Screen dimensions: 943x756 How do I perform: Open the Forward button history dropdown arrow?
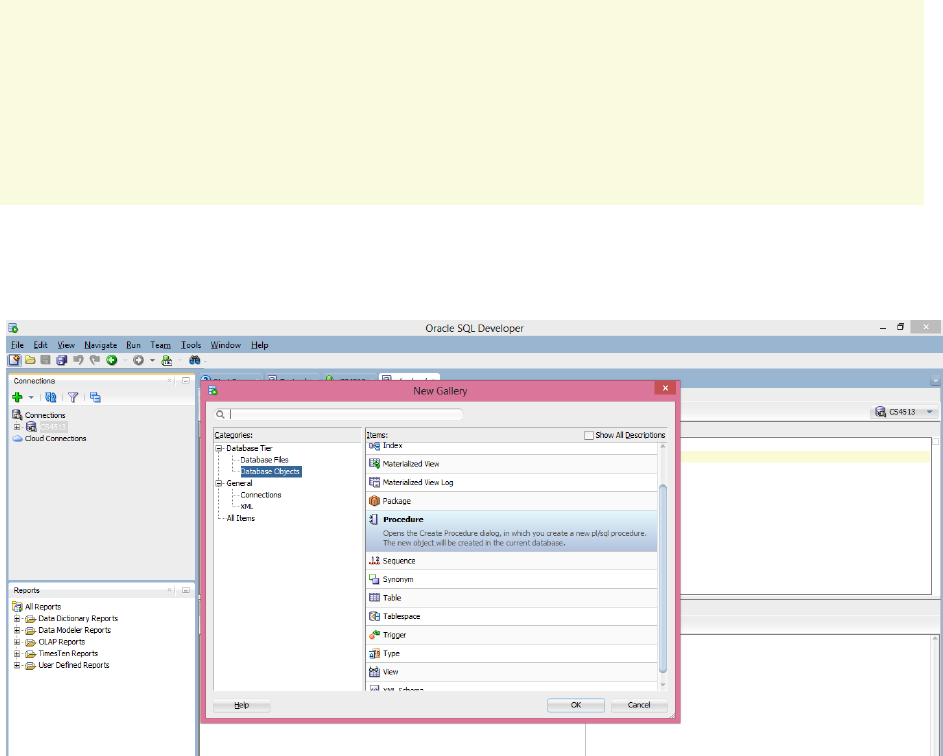pos(152,360)
